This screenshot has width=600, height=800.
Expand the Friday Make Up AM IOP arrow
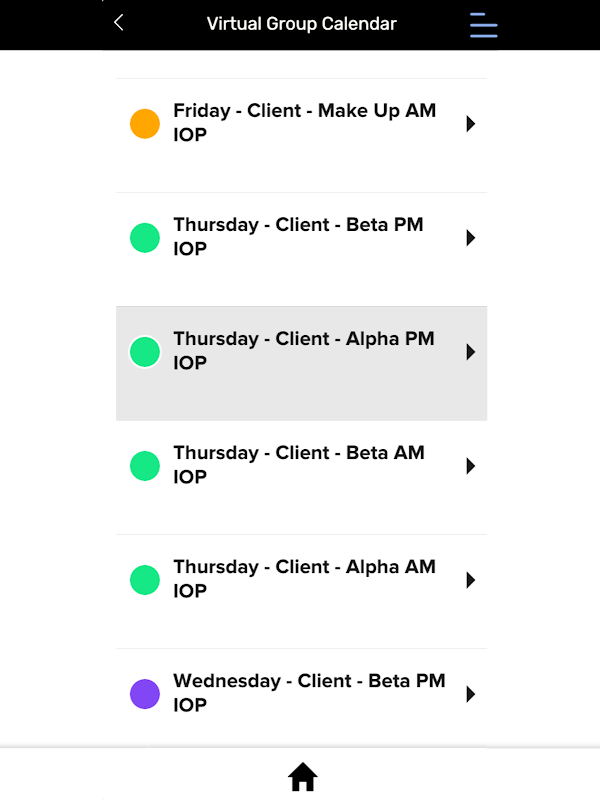pos(470,124)
